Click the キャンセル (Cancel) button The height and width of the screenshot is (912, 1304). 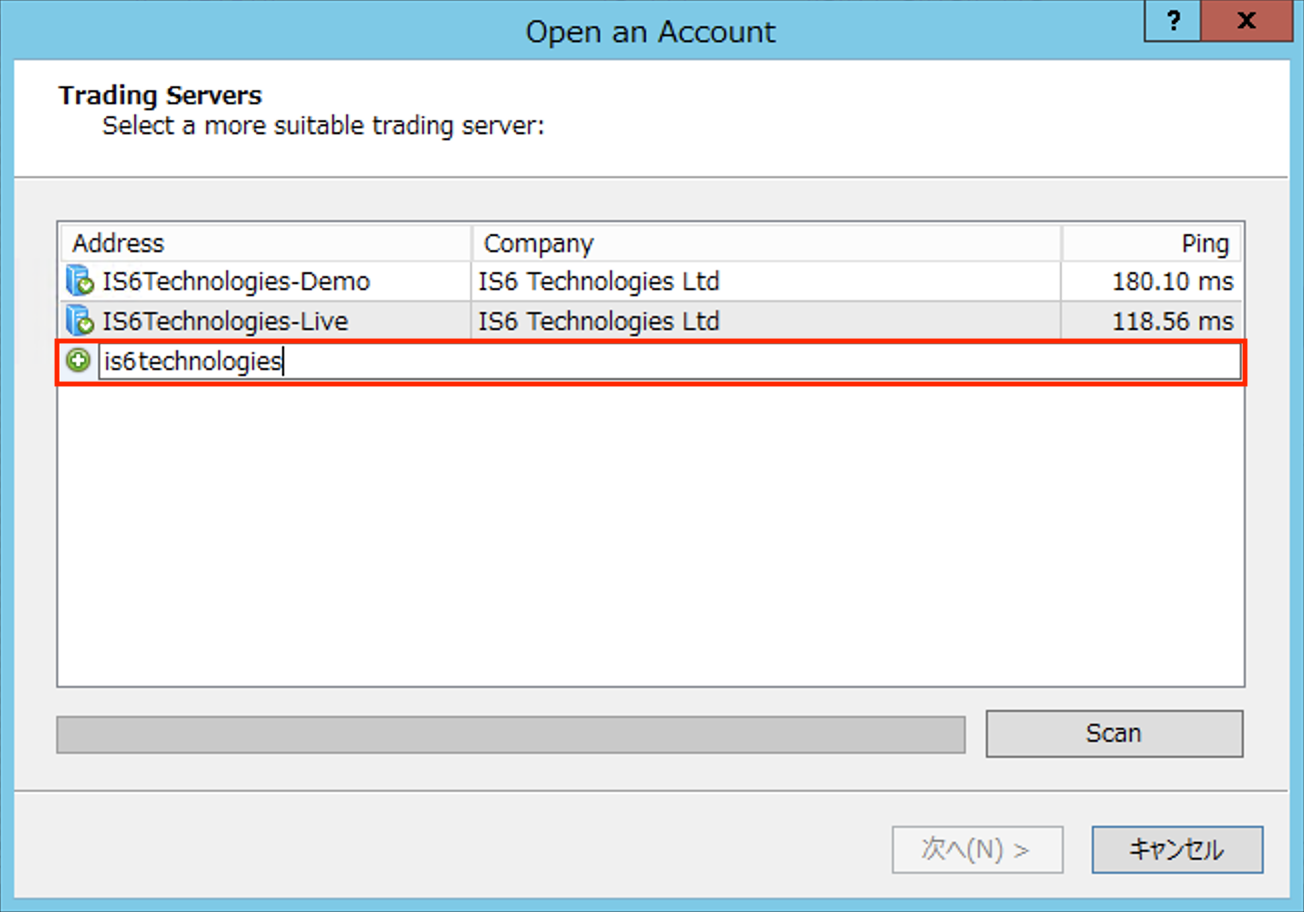(1176, 850)
